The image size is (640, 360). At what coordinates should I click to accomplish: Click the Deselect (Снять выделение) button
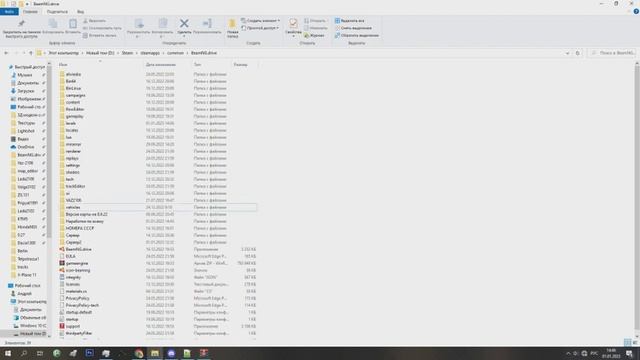tap(353, 28)
